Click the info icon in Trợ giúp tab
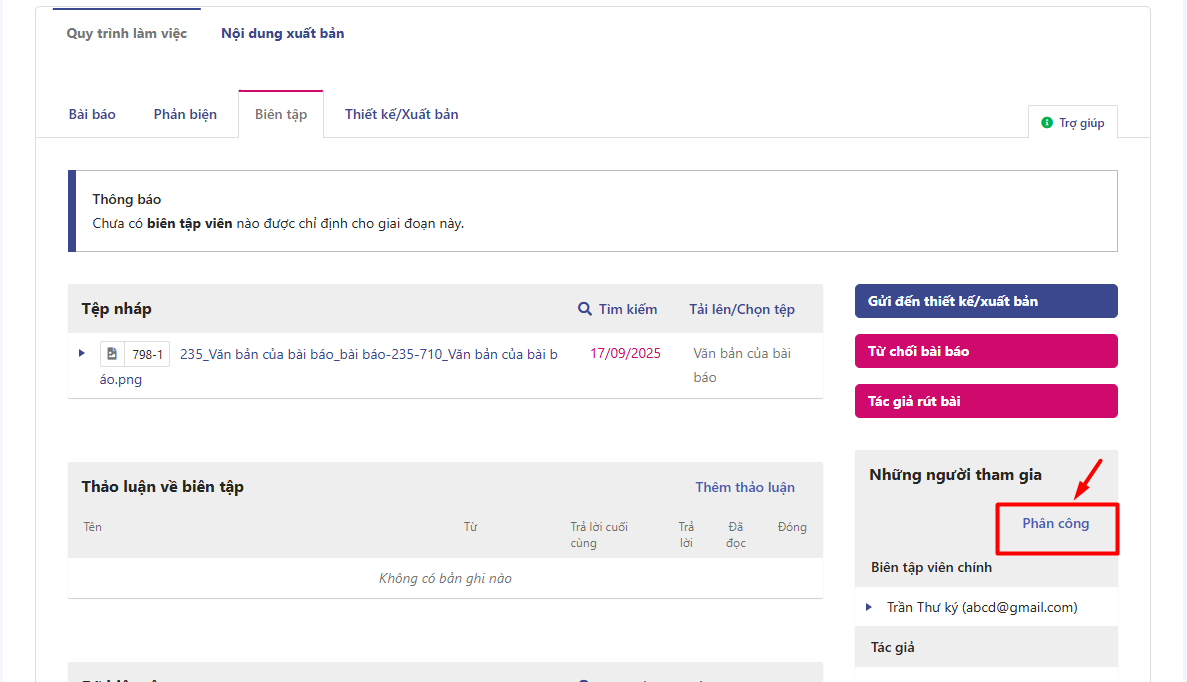The height and width of the screenshot is (682, 1187). pos(1047,123)
